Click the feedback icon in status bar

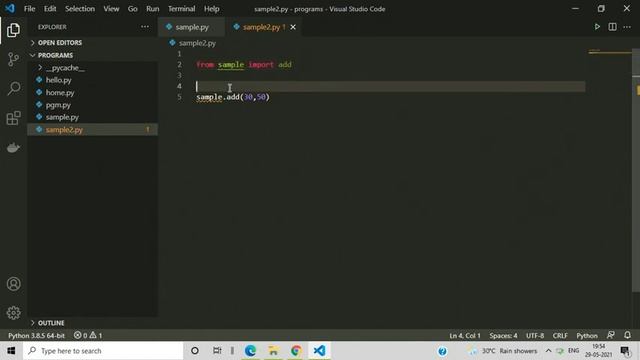click(x=611, y=335)
